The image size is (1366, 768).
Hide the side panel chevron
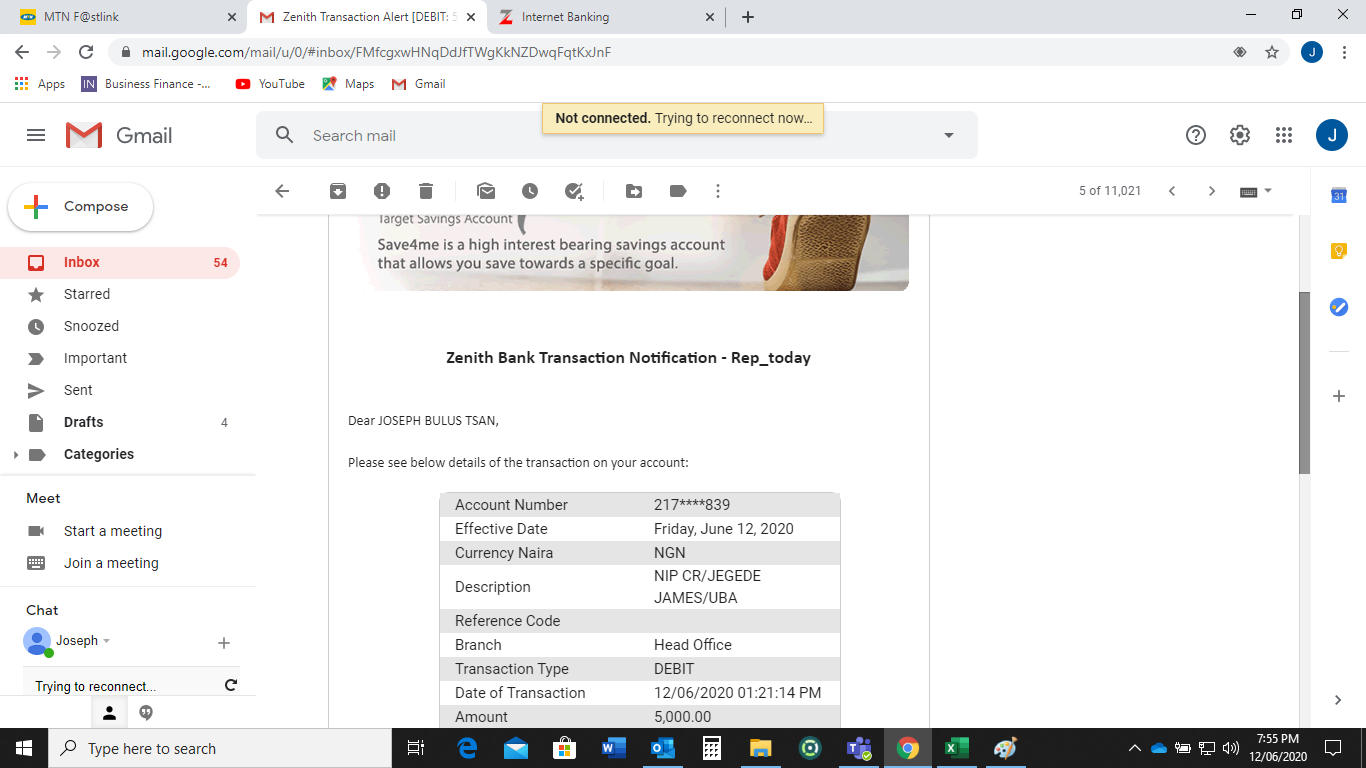pyautogui.click(x=1338, y=700)
